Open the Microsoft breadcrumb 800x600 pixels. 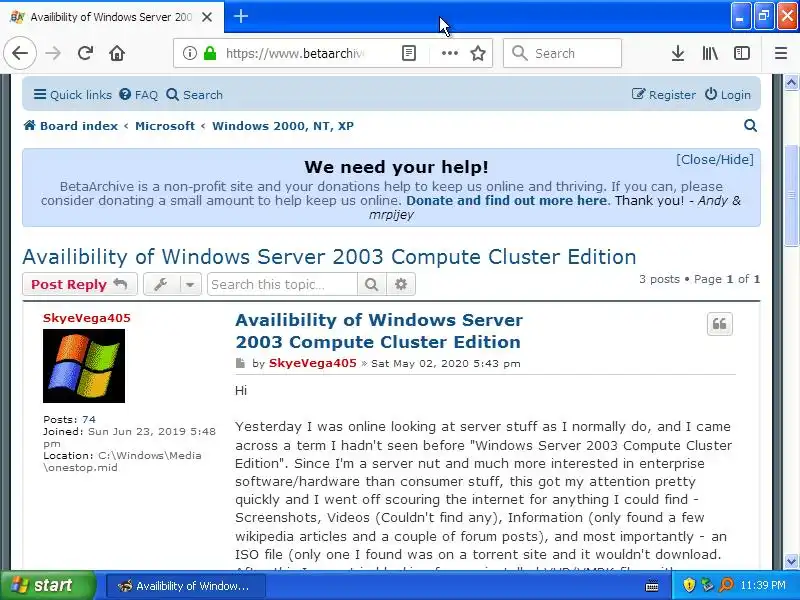click(165, 126)
